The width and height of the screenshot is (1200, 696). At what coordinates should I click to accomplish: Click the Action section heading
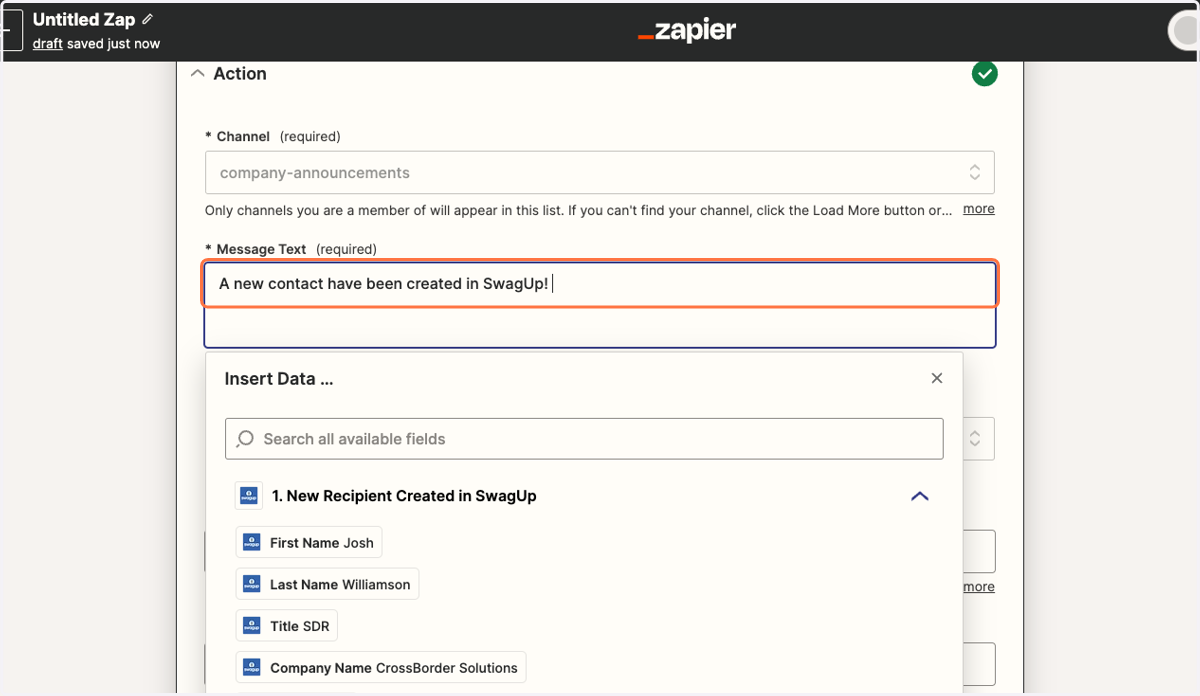click(x=240, y=74)
